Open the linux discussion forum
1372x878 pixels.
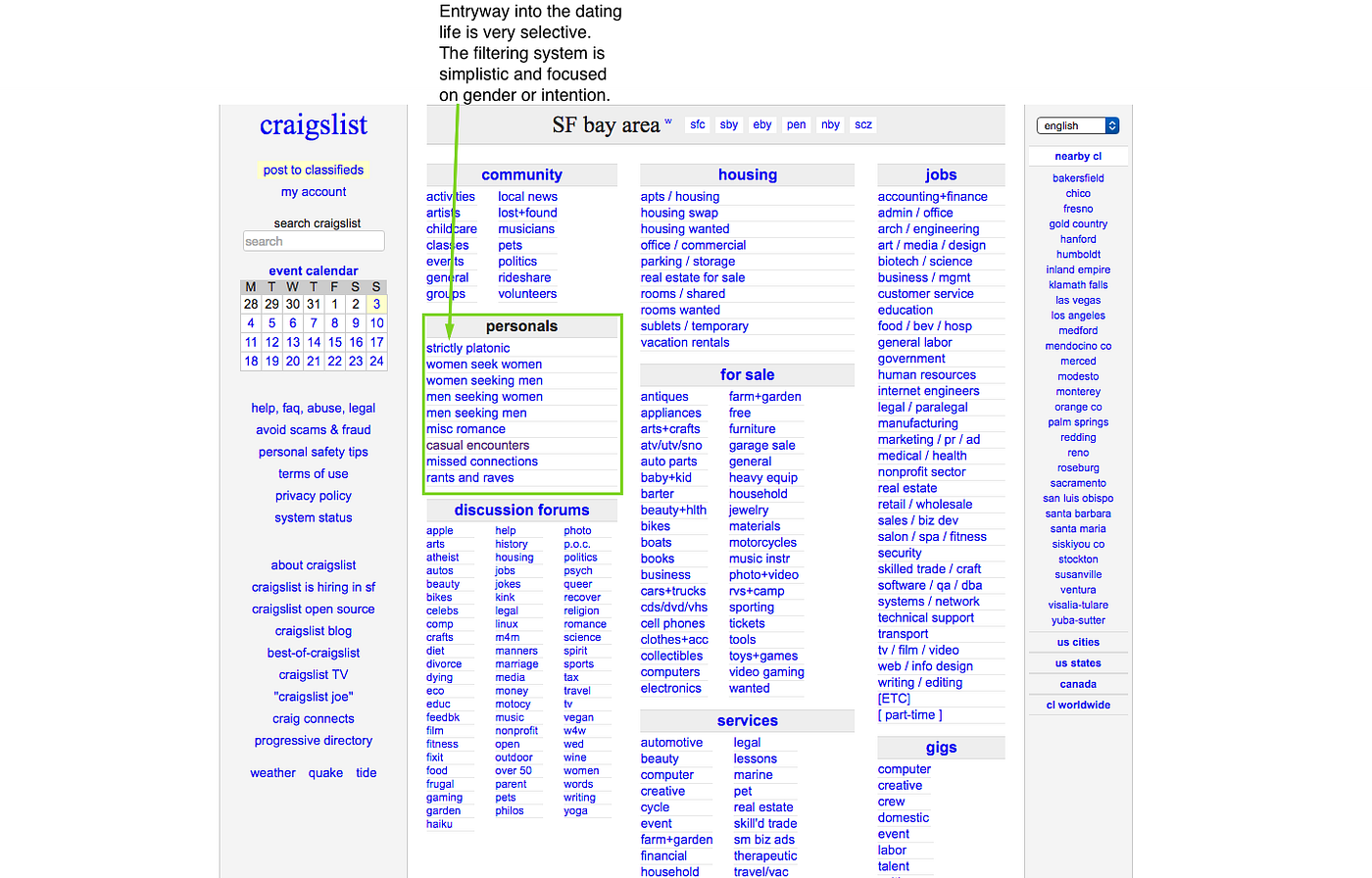tap(507, 624)
